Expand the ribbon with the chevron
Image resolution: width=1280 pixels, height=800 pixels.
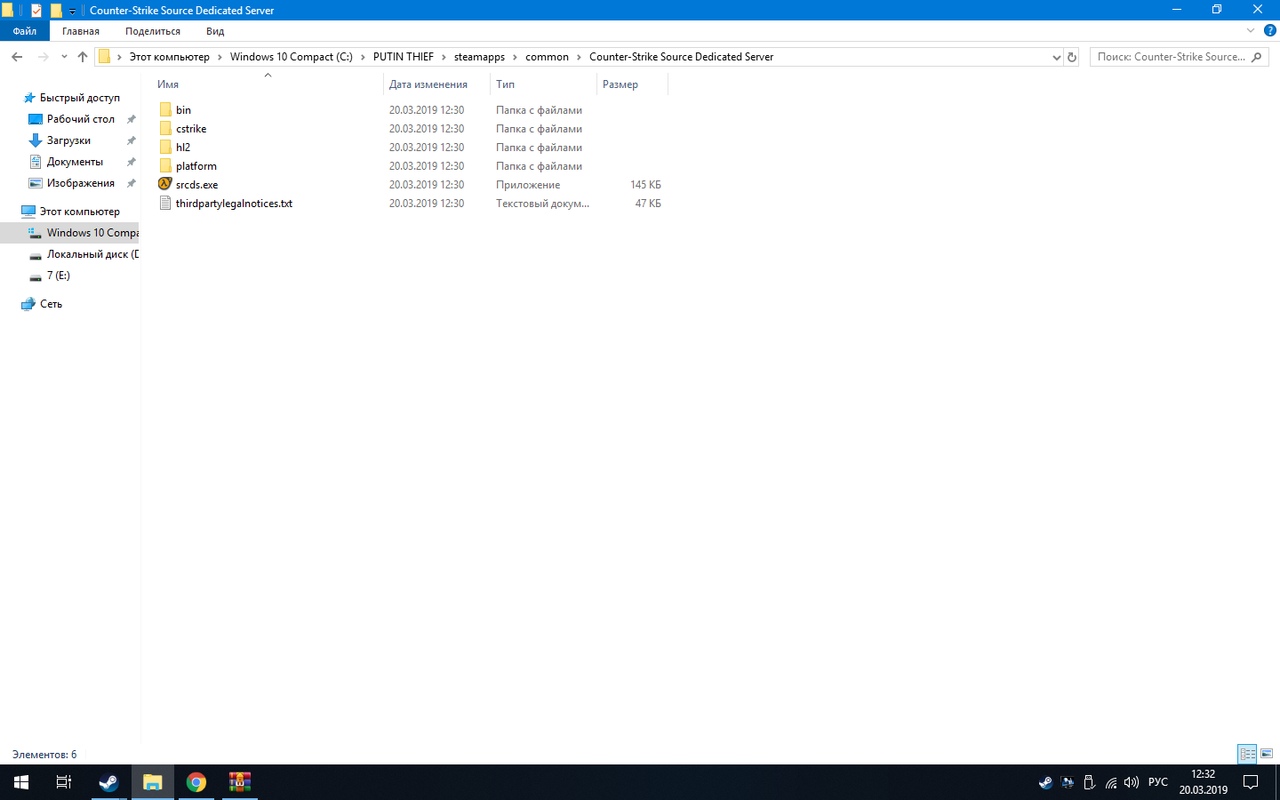[1250, 31]
